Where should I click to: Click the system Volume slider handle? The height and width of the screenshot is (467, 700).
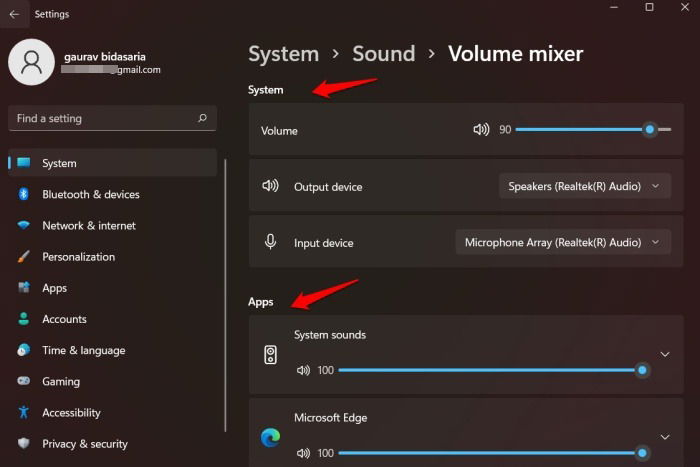click(650, 129)
